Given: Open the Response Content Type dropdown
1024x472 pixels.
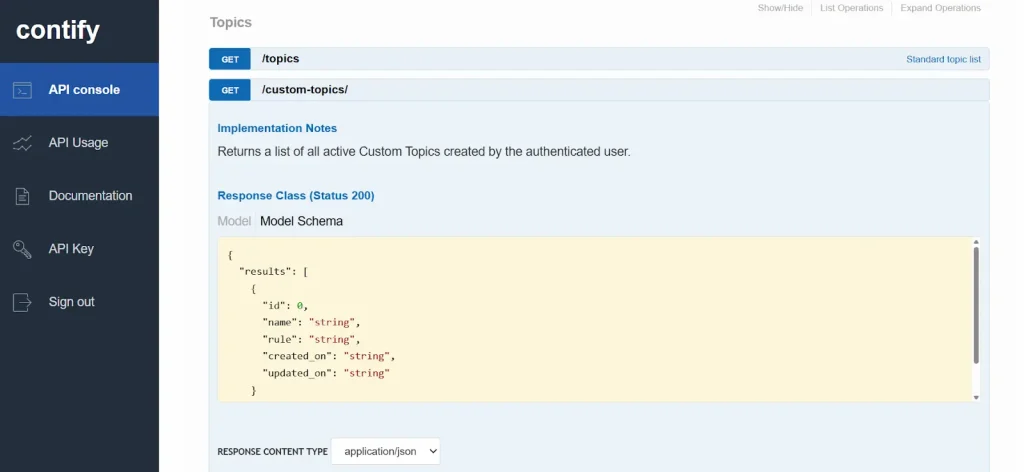Looking at the screenshot, I should (x=385, y=452).
